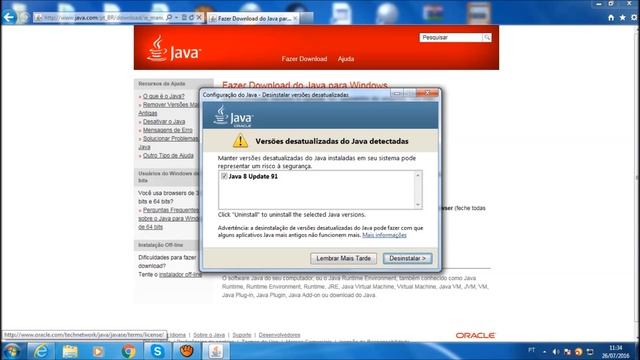Image resolution: width=640 pixels, height=360 pixels.
Task: Open the Windows Start menu
Action: (11, 351)
